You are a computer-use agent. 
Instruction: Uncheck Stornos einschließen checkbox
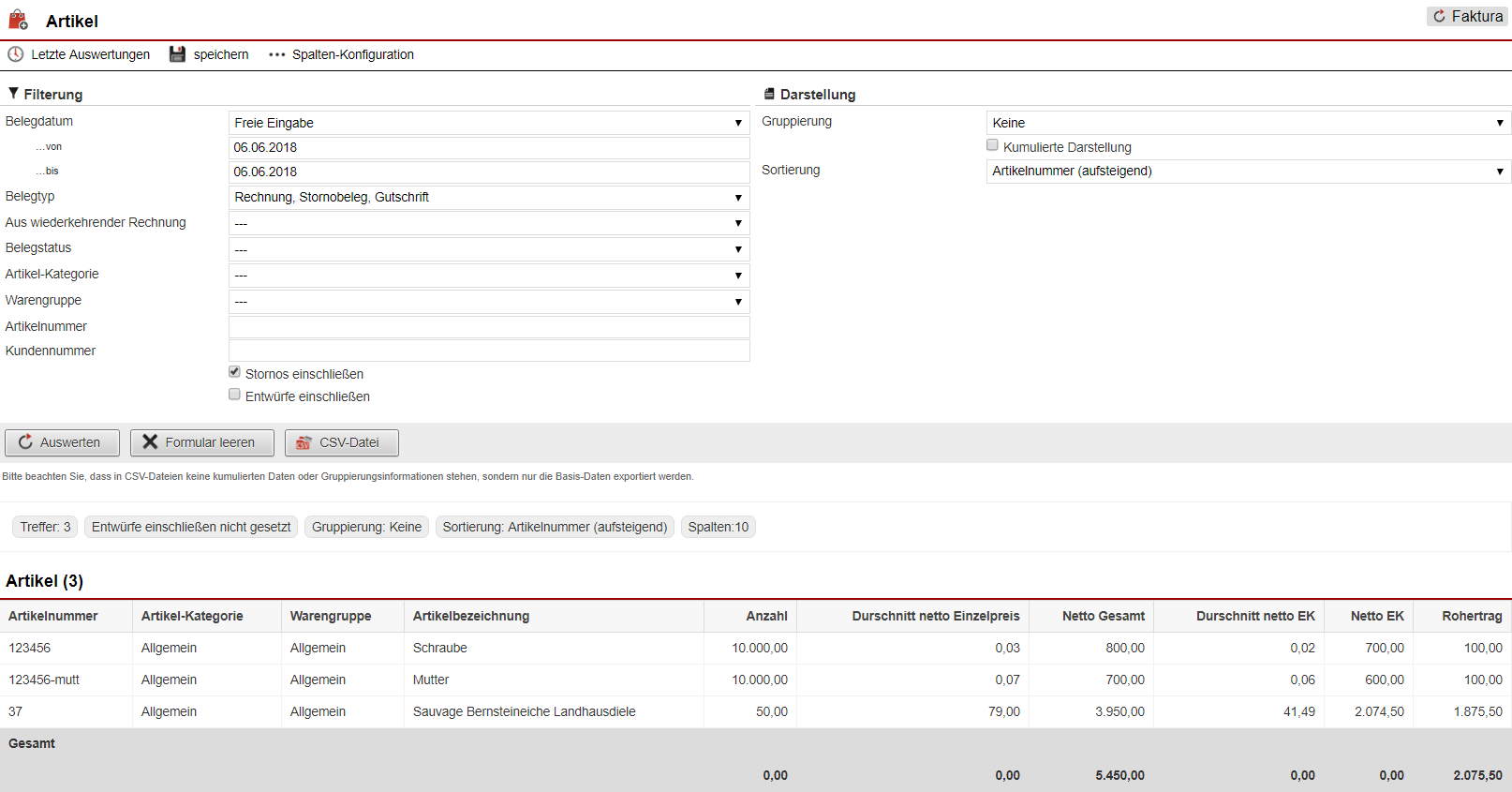click(234, 372)
